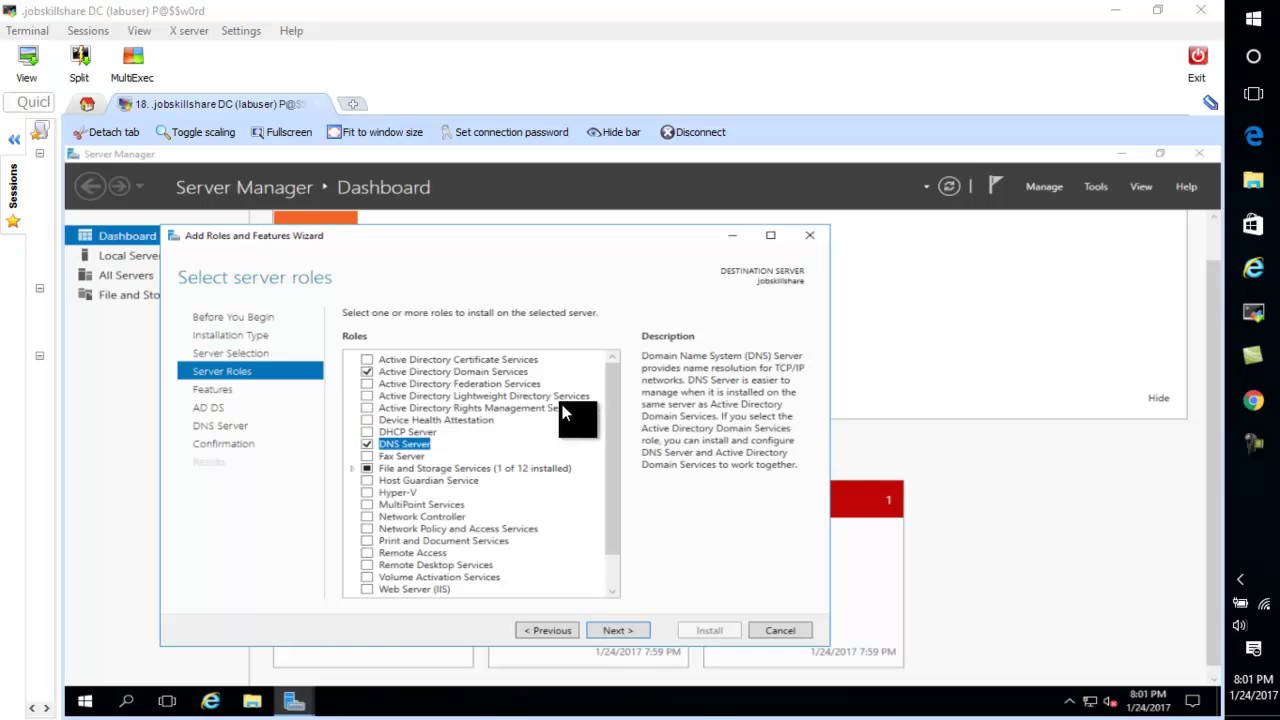Click the remote Windows Start button
Screen dimensions: 1280x720
pos(85,701)
